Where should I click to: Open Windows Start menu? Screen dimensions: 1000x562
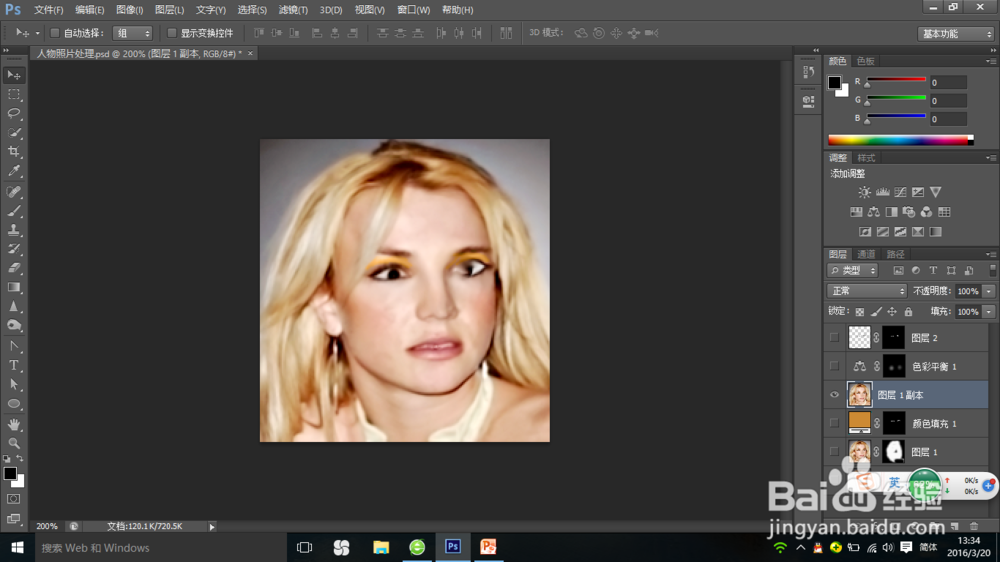click(x=17, y=548)
